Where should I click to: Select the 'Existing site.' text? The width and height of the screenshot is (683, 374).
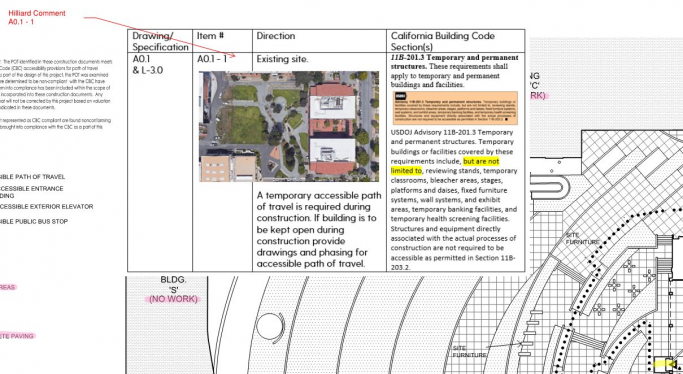point(282,59)
